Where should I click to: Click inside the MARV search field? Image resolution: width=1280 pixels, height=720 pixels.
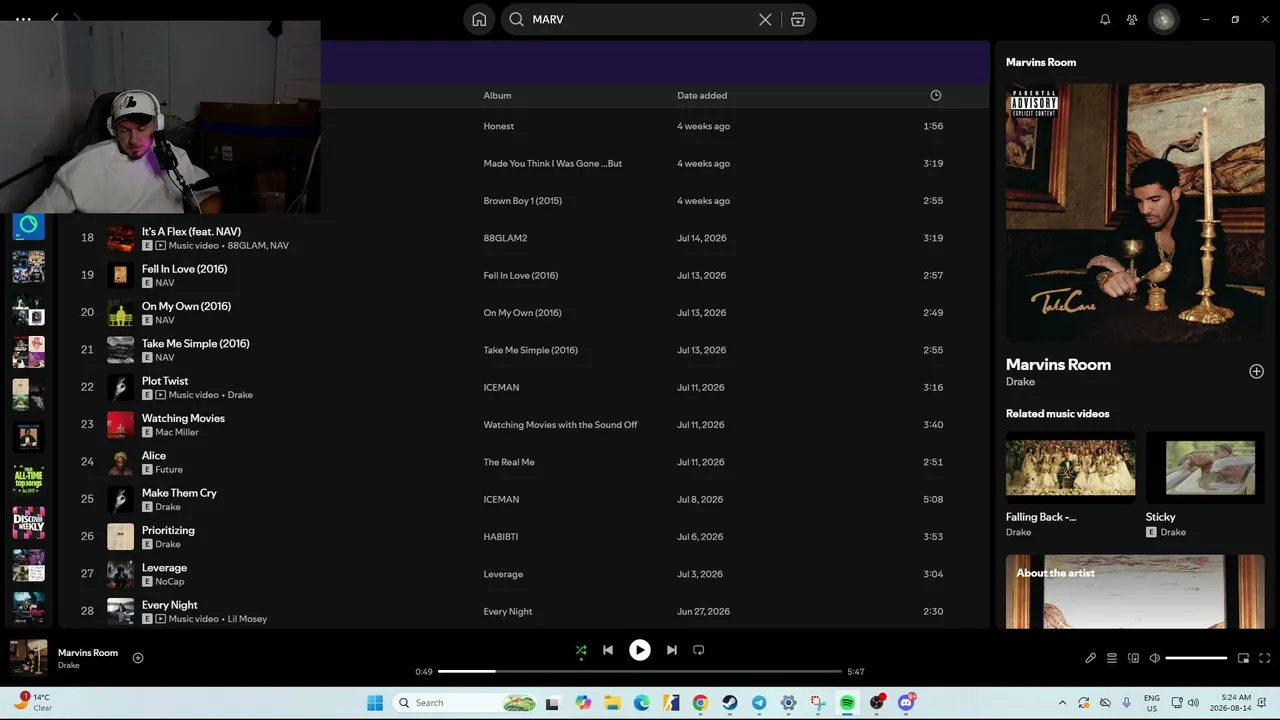[x=640, y=19]
